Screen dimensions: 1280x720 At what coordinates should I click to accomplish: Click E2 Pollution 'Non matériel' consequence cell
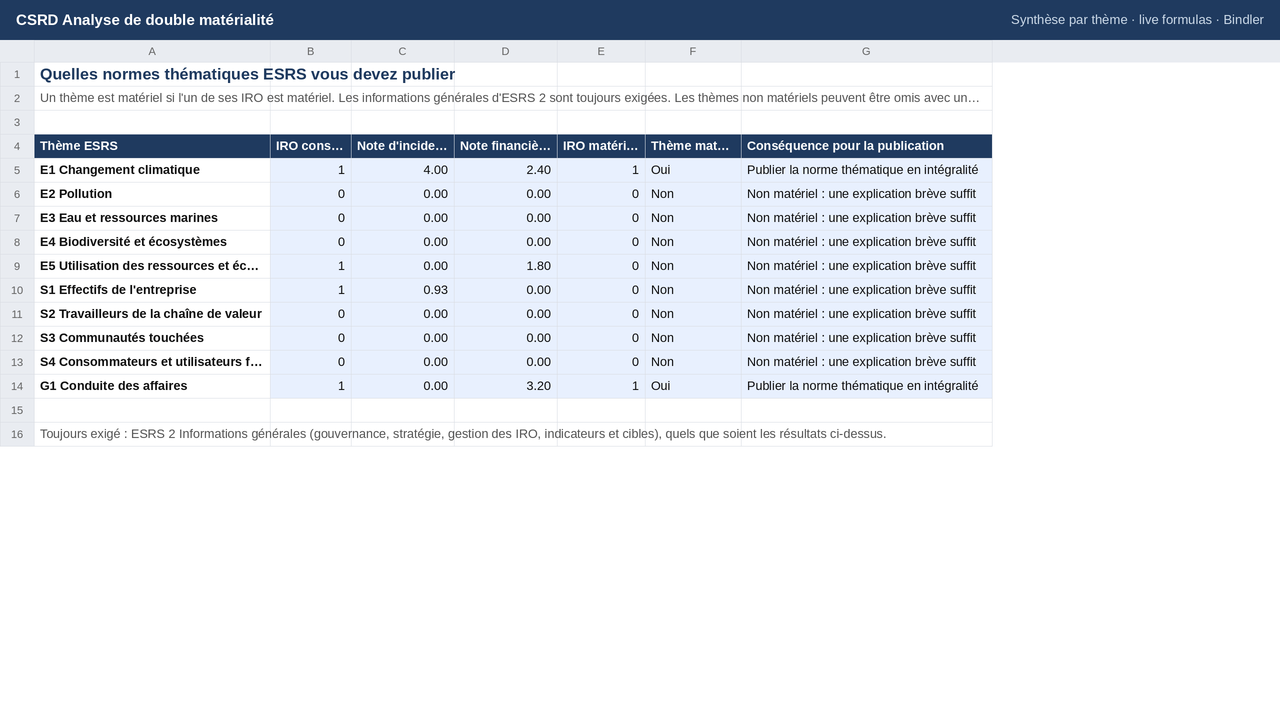866,194
